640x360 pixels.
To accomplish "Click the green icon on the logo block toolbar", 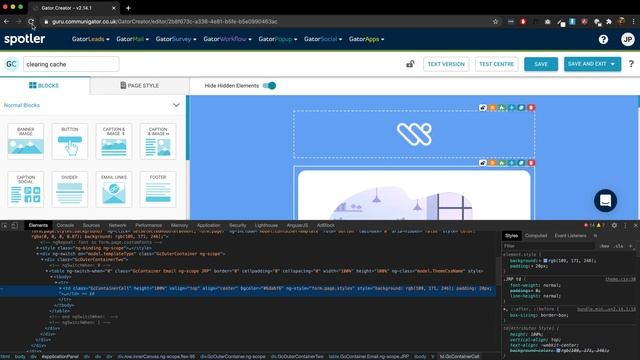I will pos(502,108).
